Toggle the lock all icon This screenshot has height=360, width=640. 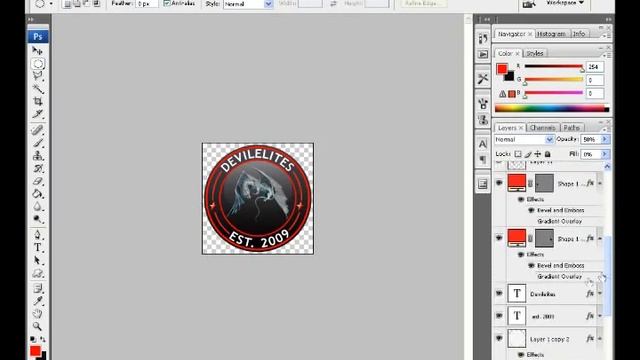tap(548, 154)
